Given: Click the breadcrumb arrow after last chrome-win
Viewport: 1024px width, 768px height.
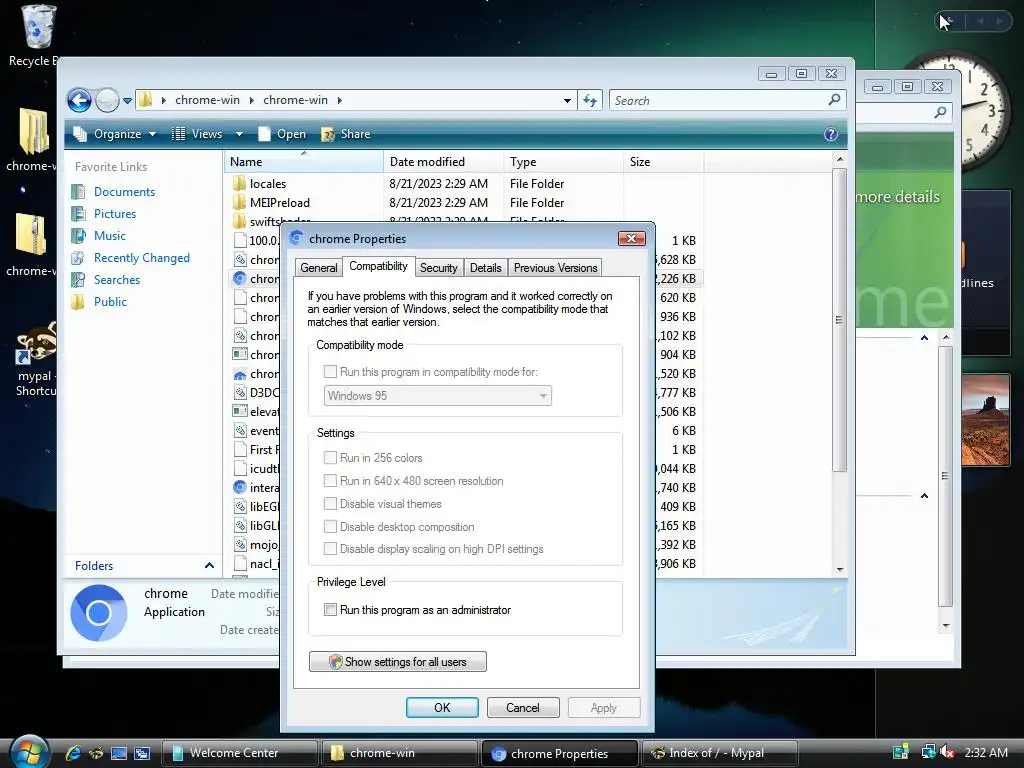Looking at the screenshot, I should [340, 100].
